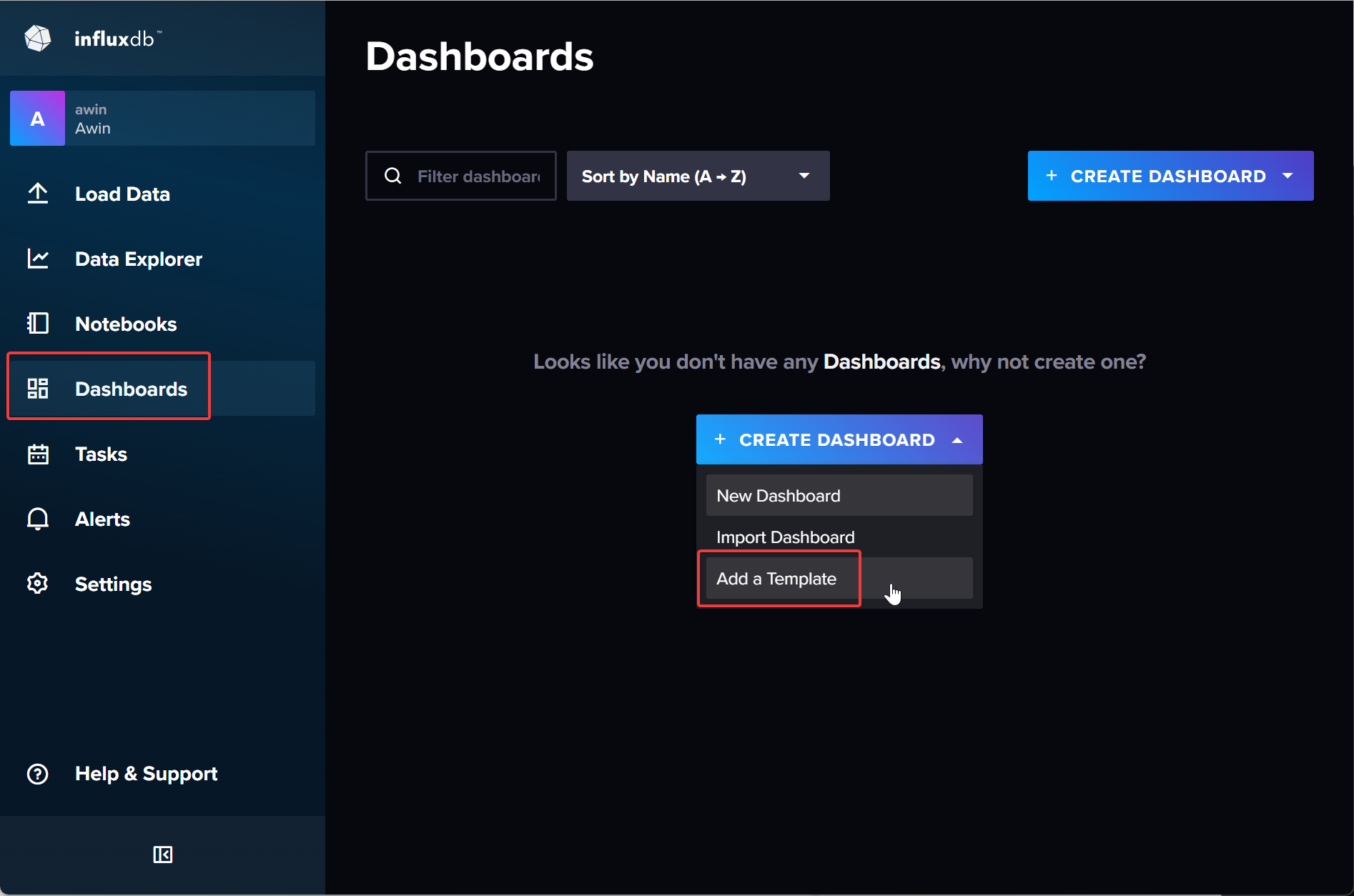
Task: Click the InfluxDB logo icon
Action: (37, 39)
